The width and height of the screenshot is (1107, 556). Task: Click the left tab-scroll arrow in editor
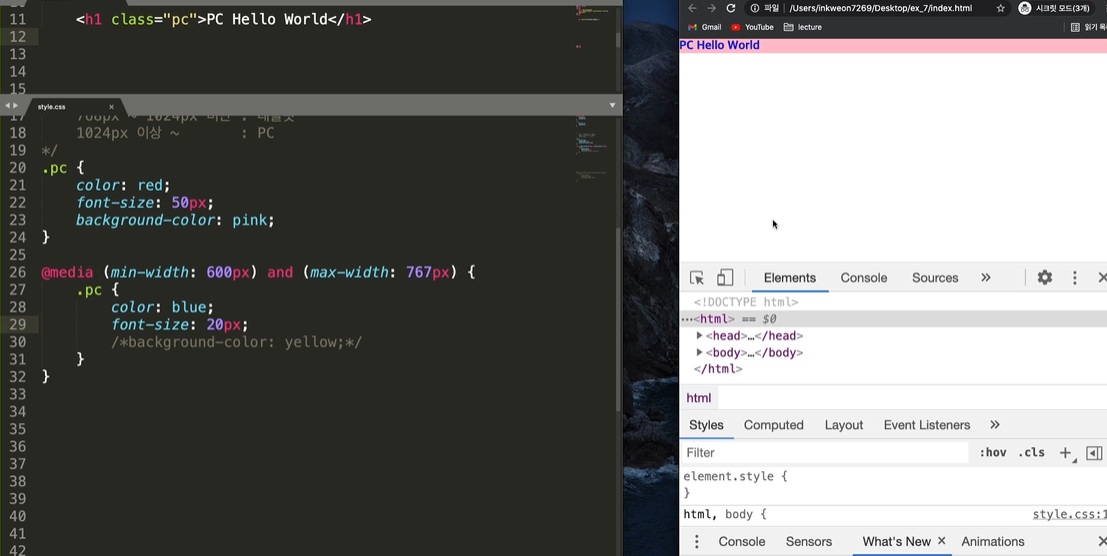(6, 106)
